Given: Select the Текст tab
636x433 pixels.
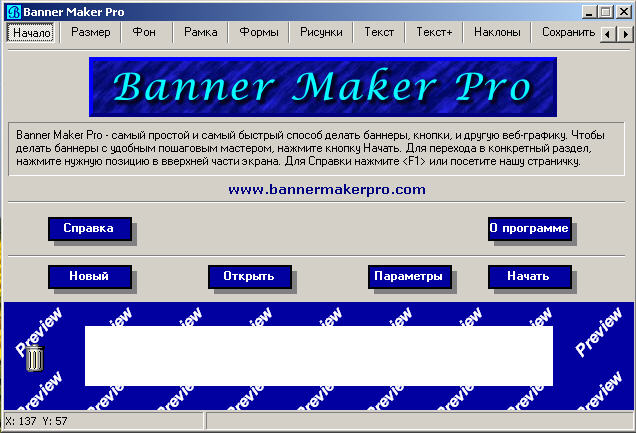Looking at the screenshot, I should [x=379, y=32].
